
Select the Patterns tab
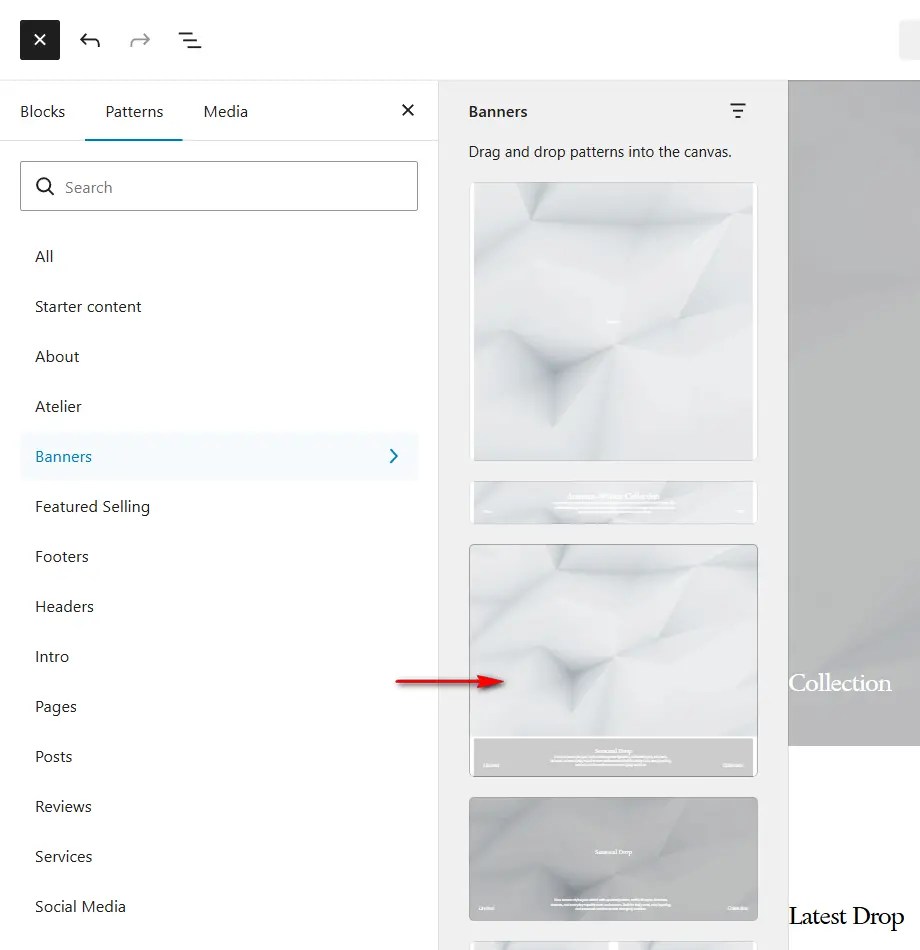[x=134, y=111]
